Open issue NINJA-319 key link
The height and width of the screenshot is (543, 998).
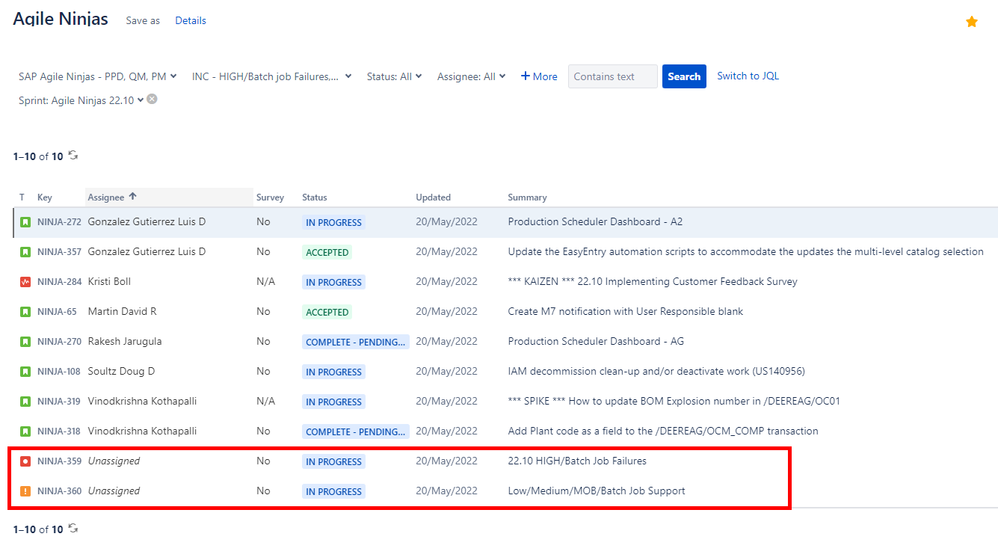[x=59, y=402]
